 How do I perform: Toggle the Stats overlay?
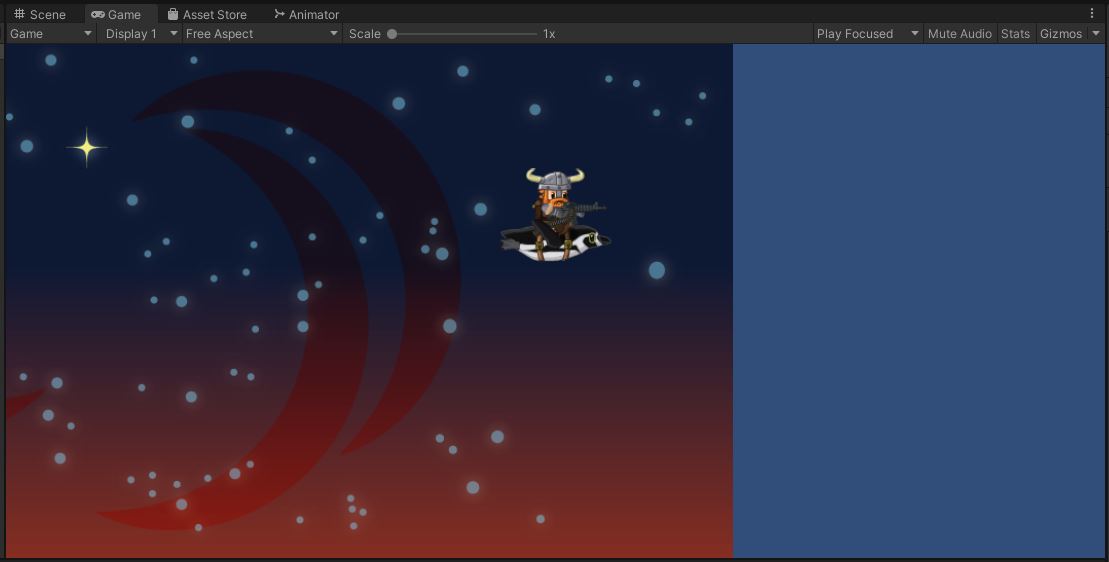pyautogui.click(x=1015, y=34)
